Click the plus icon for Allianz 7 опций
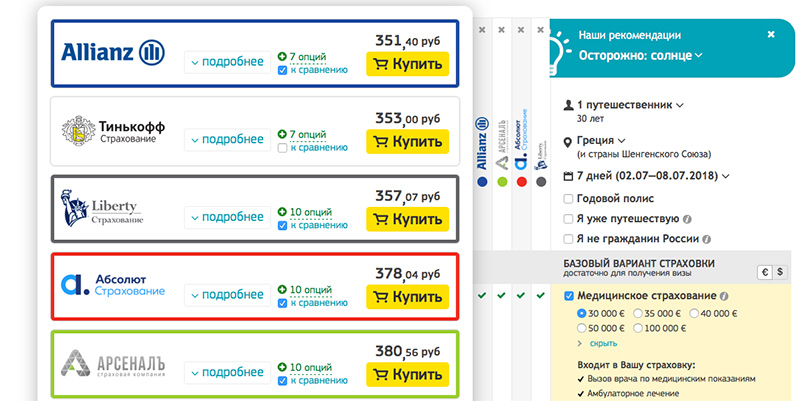Image resolution: width=800 pixels, height=401 pixels. click(282, 57)
